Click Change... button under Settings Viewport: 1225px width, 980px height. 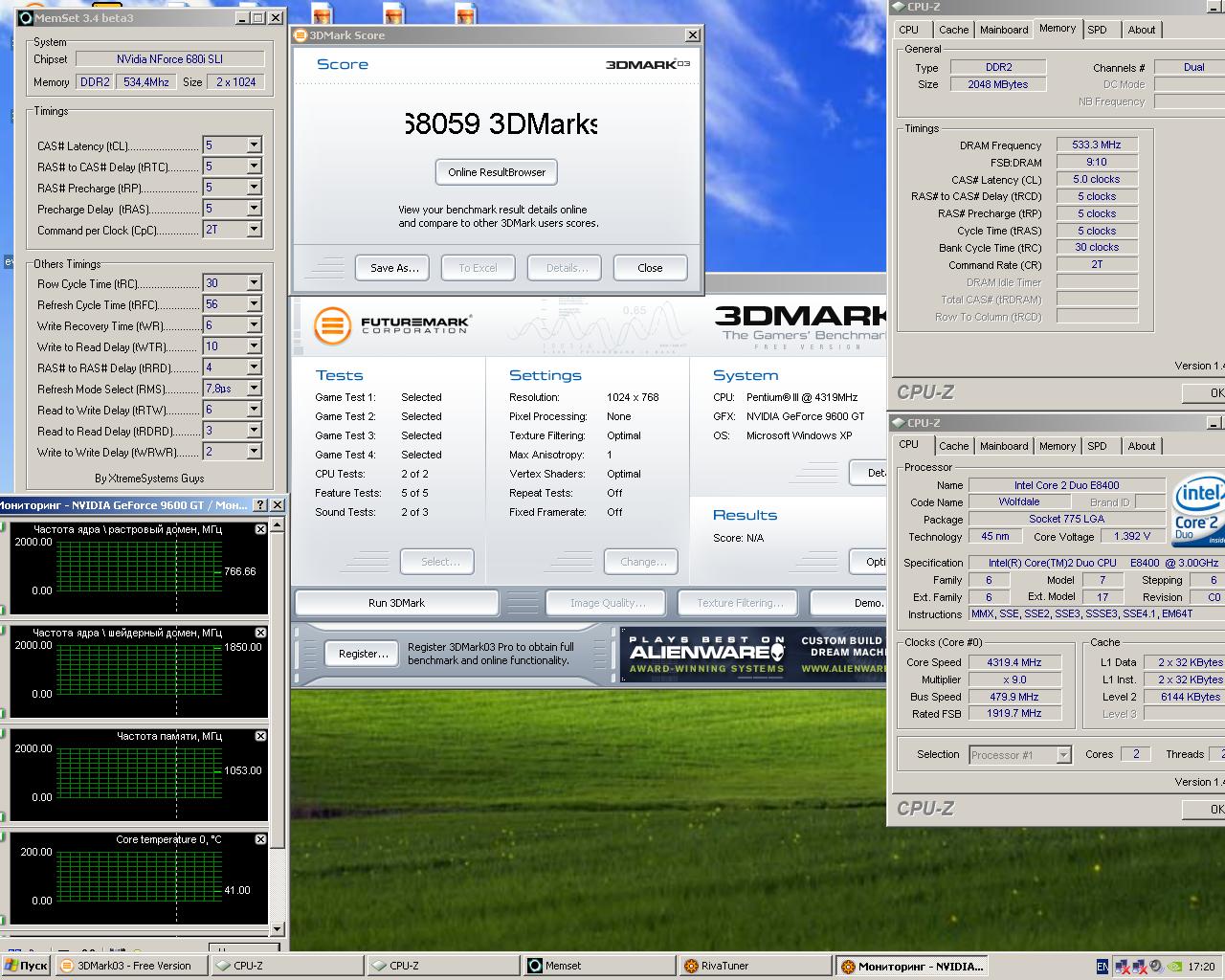(642, 562)
